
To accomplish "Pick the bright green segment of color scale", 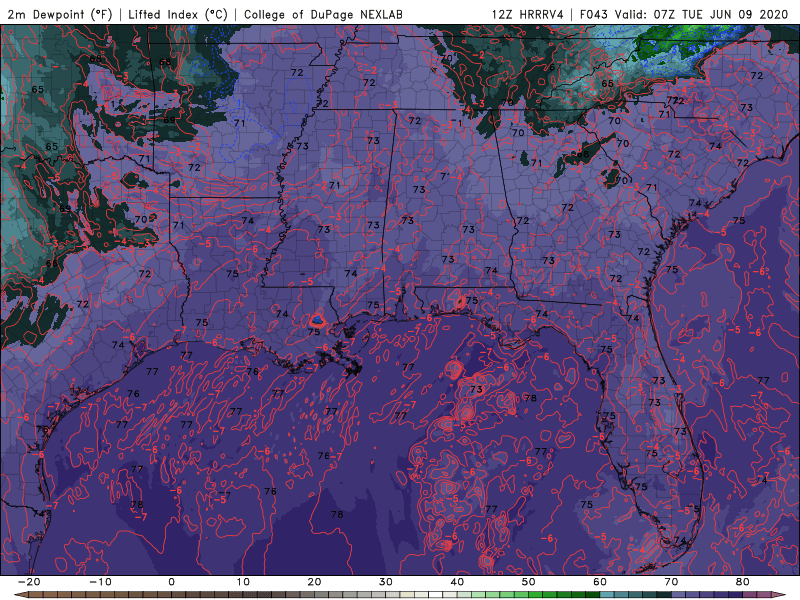I will click(x=535, y=595).
